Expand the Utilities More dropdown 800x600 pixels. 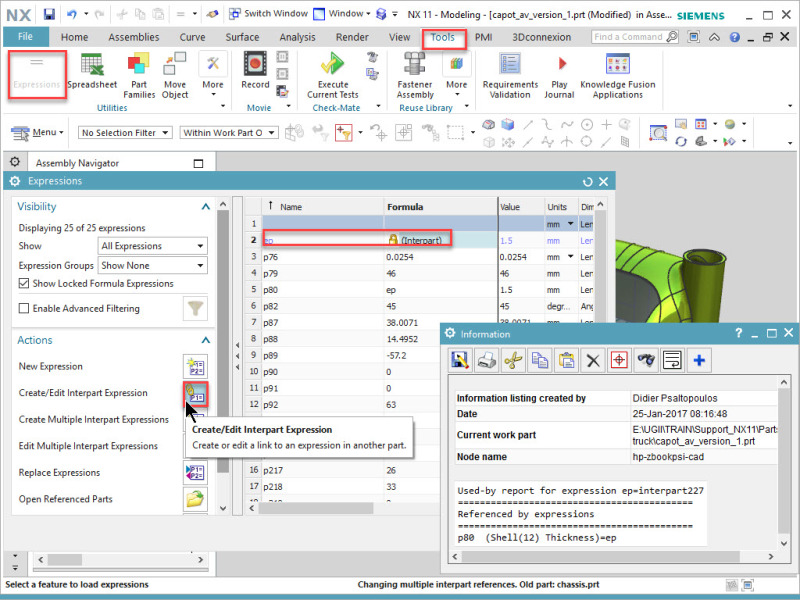(x=213, y=76)
